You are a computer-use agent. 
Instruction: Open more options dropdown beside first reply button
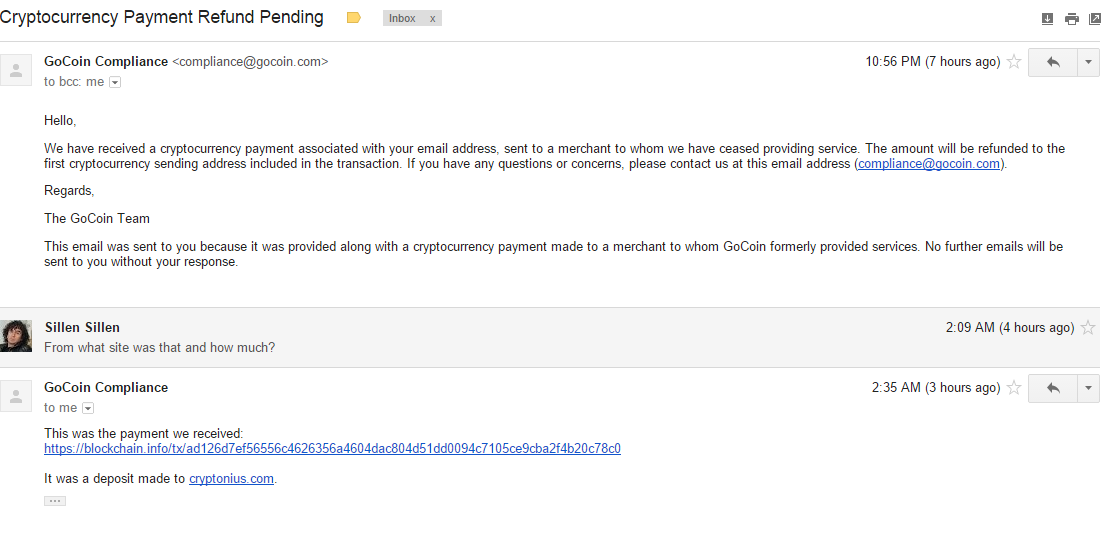1088,62
